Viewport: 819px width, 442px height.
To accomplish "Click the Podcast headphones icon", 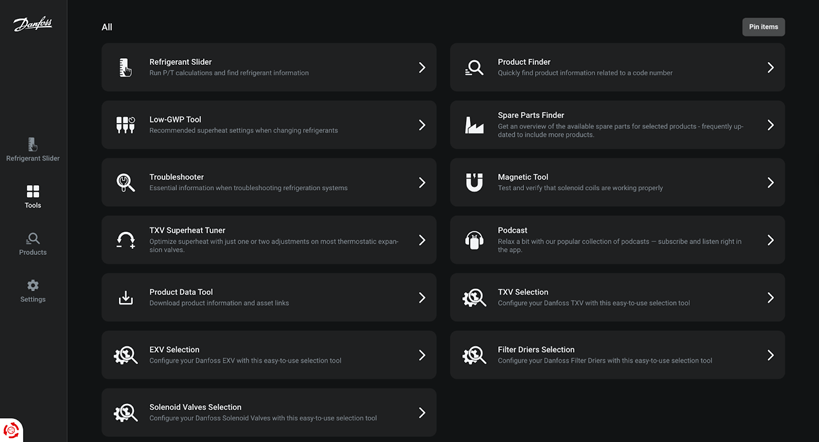I will [x=474, y=240].
